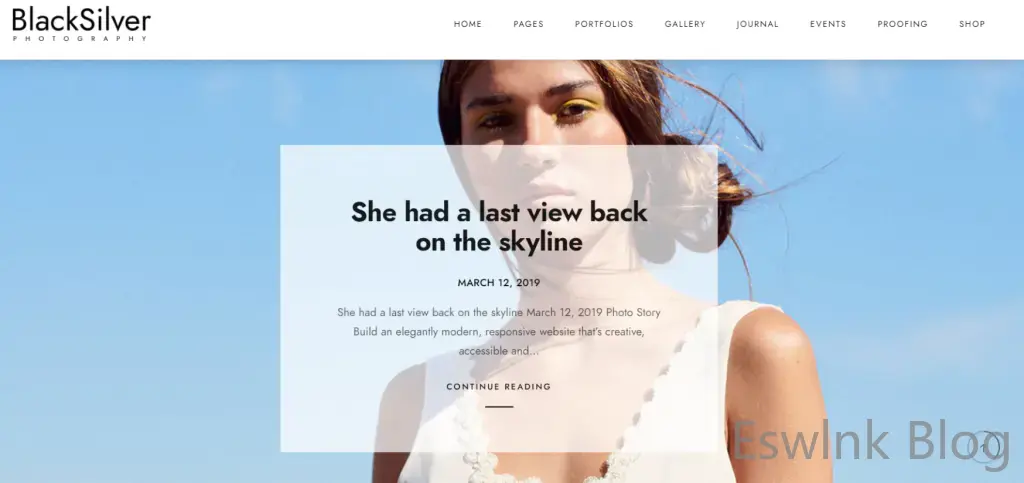Click the translucent white post card background
1024x483 pixels.
499,298
